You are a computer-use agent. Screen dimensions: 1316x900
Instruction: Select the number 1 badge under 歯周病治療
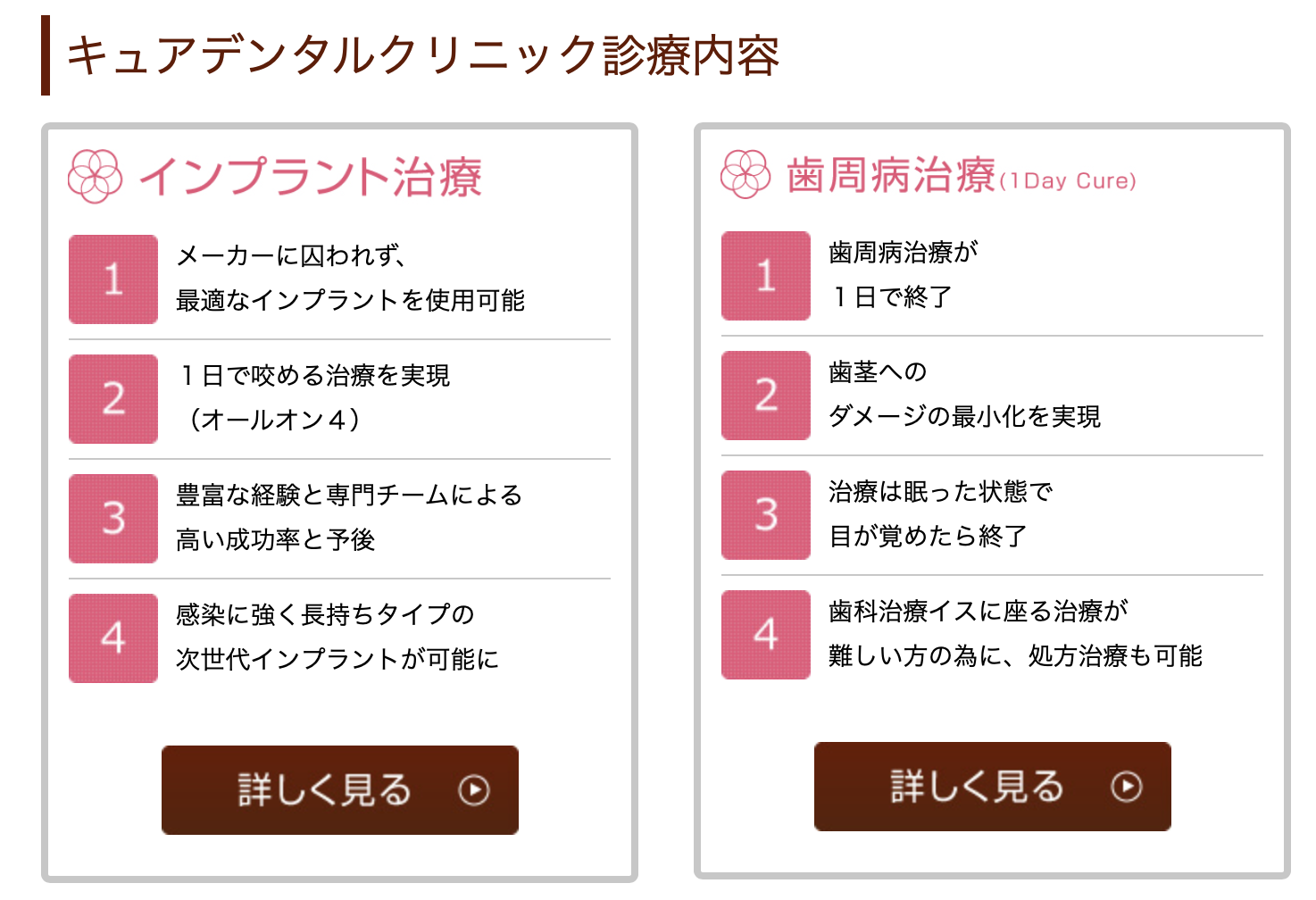(x=765, y=276)
